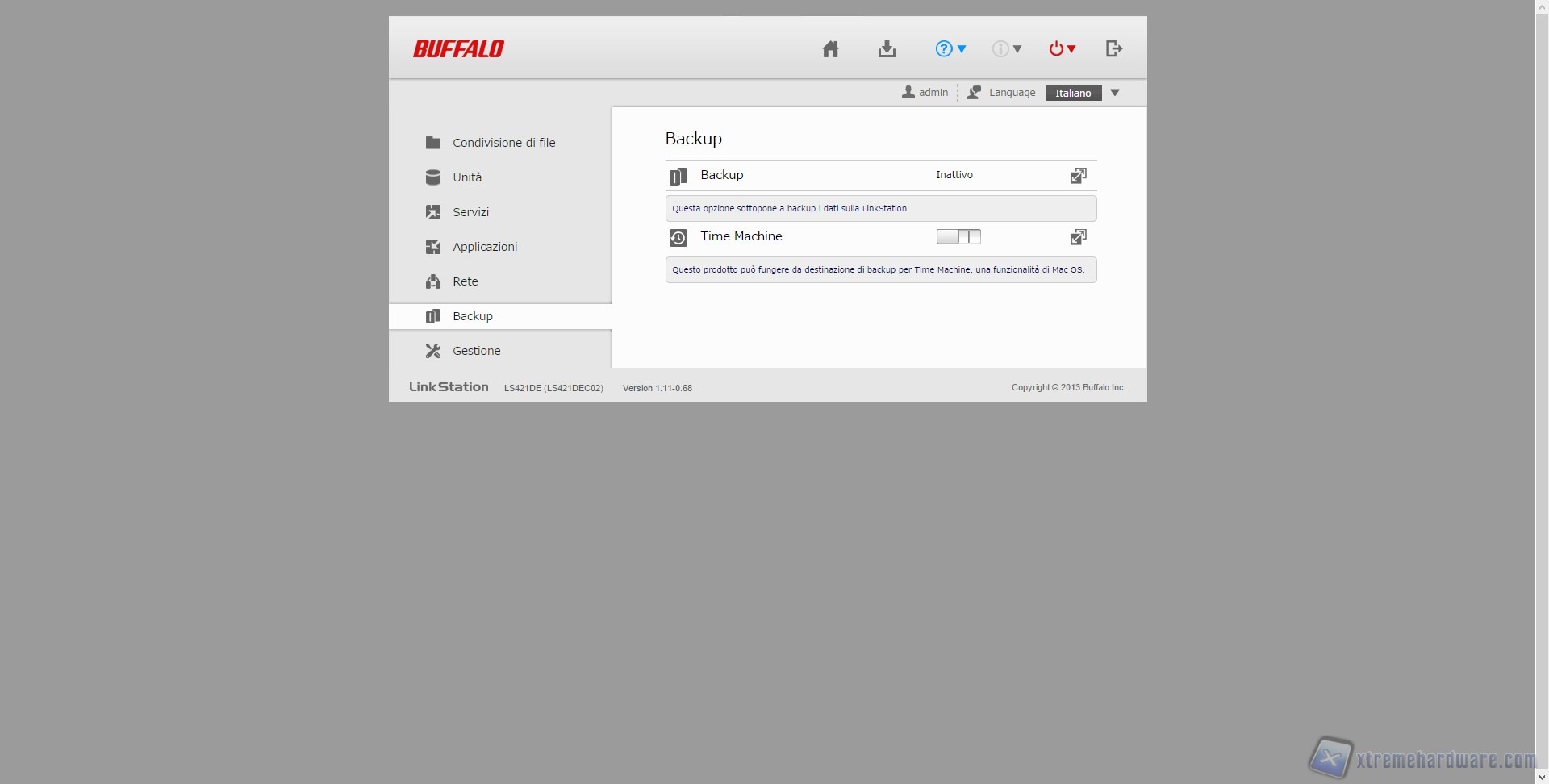Open Gestione management section
Screen dimensions: 1549x784
(476, 351)
